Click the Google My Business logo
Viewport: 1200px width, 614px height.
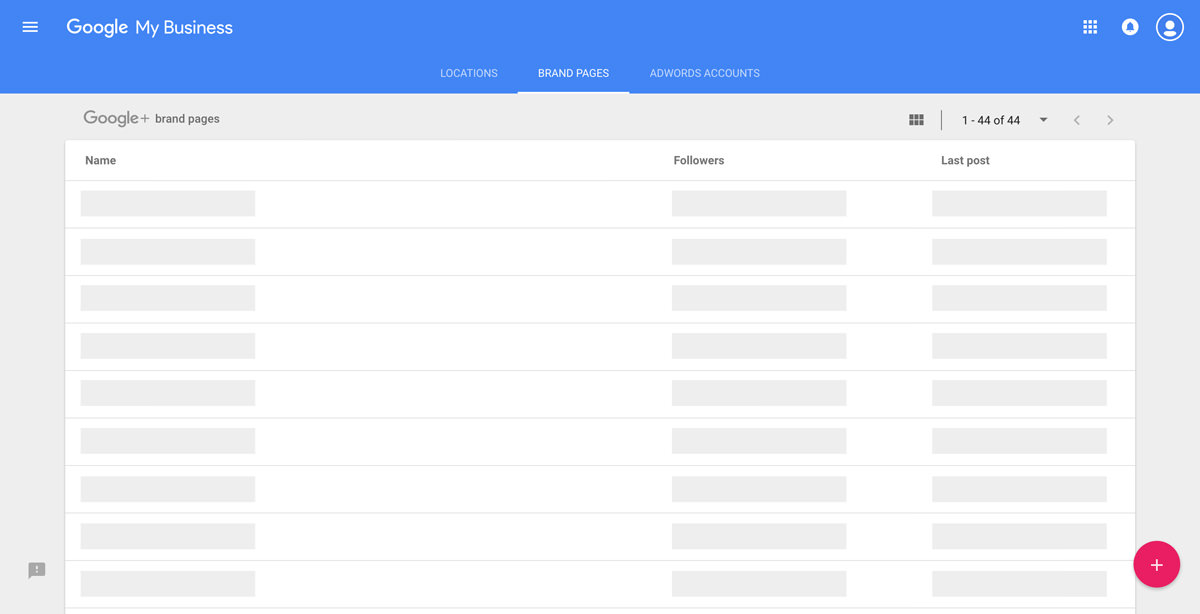coord(149,27)
